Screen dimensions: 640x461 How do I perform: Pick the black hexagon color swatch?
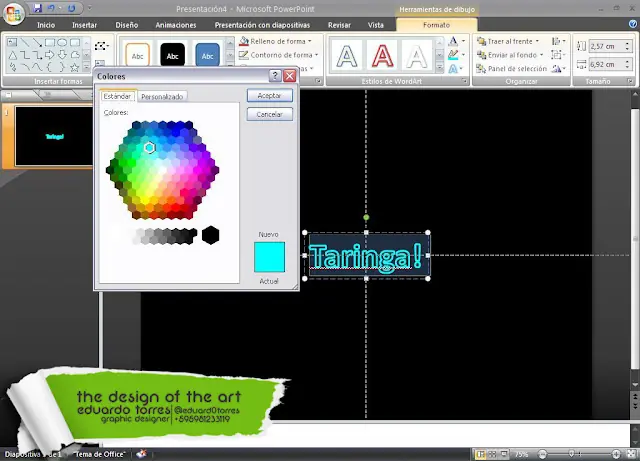pyautogui.click(x=211, y=235)
